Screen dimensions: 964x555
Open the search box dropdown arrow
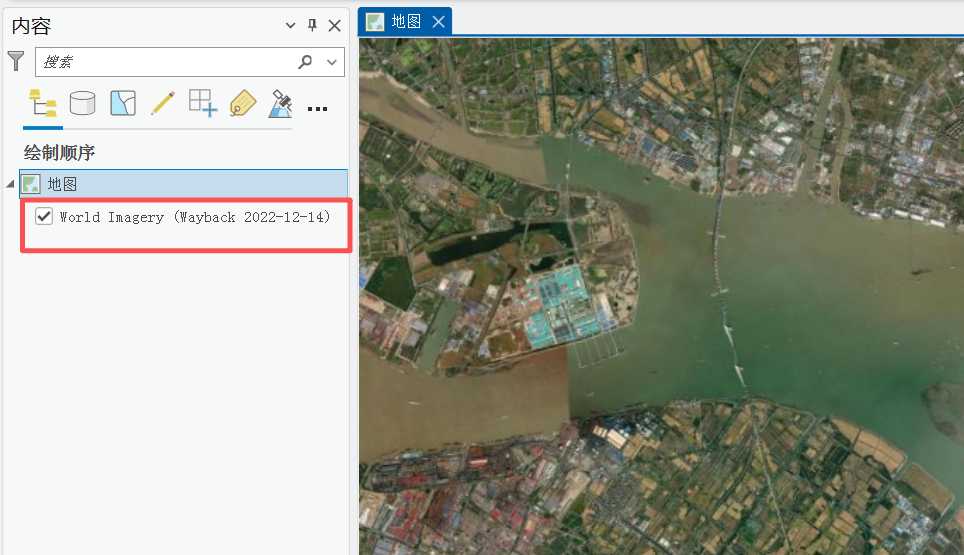click(332, 62)
